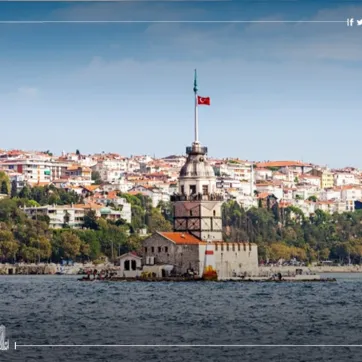This screenshot has width=362, height=362.
Task: Click the tower logo in bottom-left corner
Action: (x=4, y=338)
